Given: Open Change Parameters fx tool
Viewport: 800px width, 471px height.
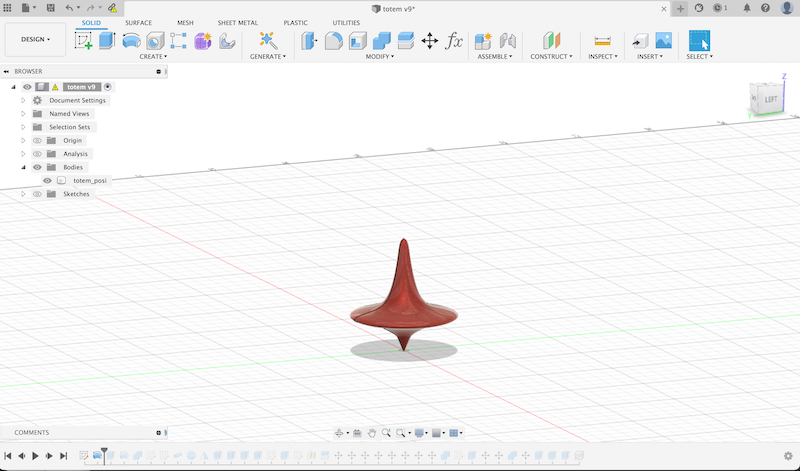Looking at the screenshot, I should click(x=454, y=40).
